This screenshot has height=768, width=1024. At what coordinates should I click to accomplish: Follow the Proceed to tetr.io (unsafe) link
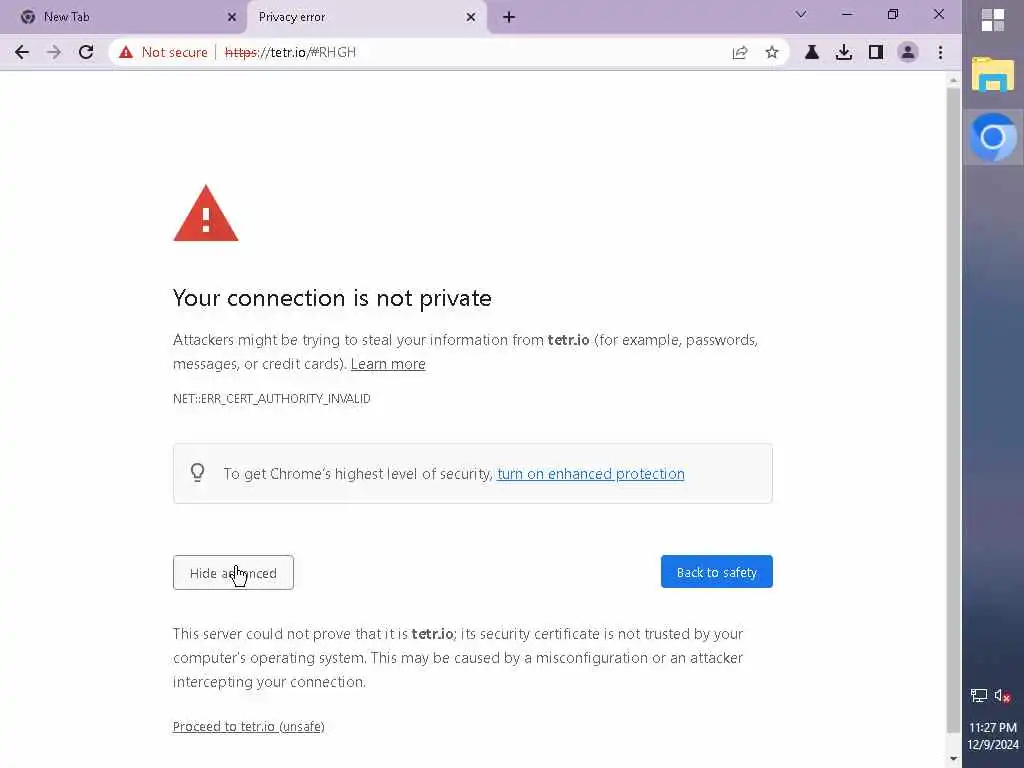(248, 727)
